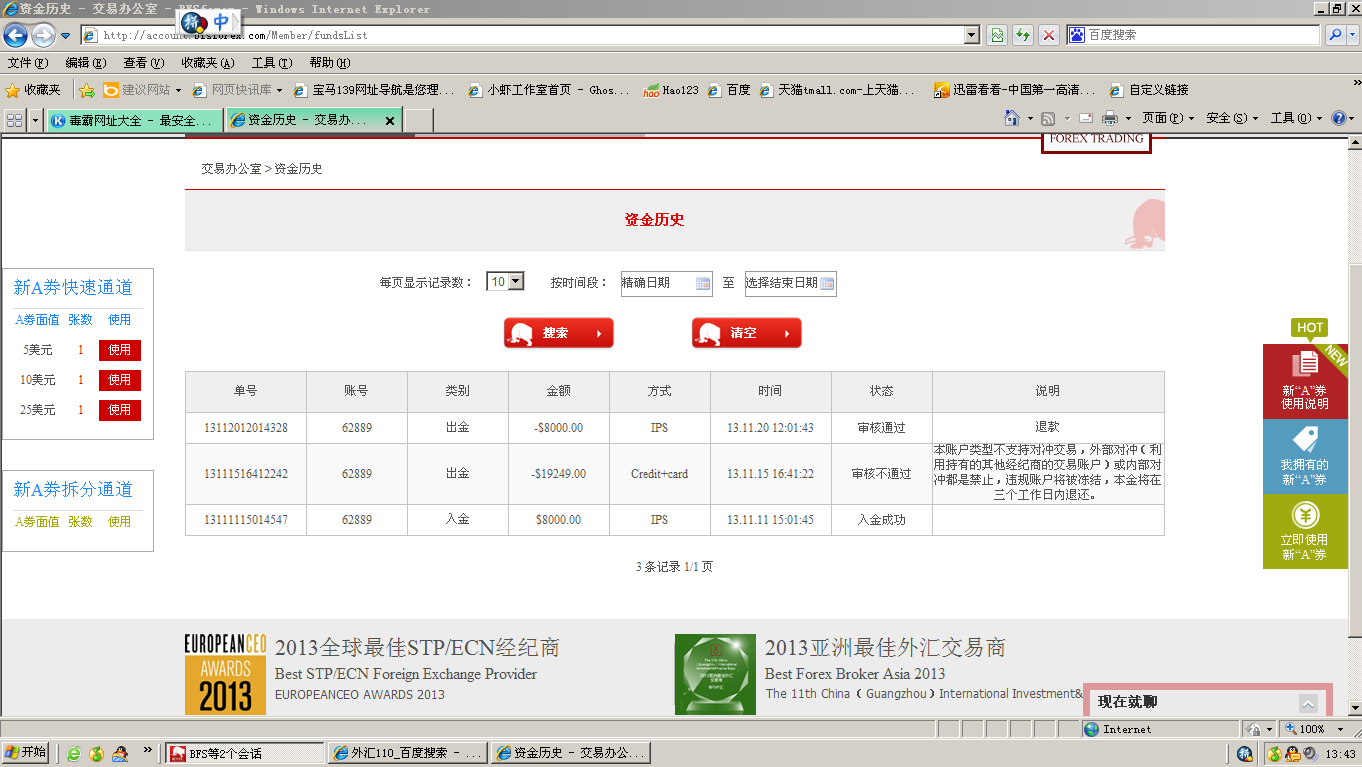Click the magnifier search button

coord(1334,35)
